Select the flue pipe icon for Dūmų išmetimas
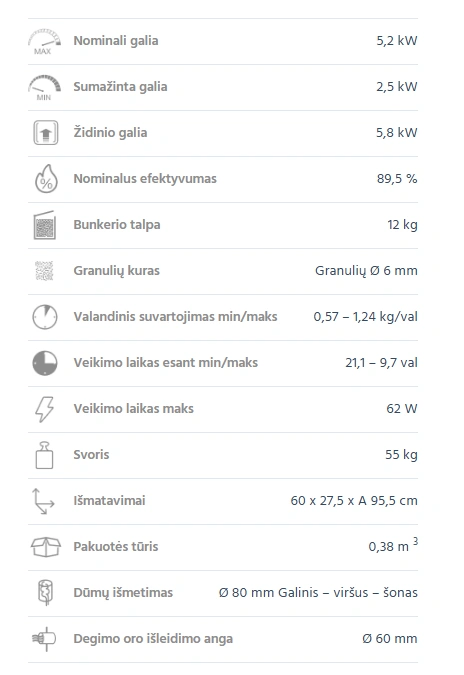Viewport: 464px width, 675px height. coord(46,593)
